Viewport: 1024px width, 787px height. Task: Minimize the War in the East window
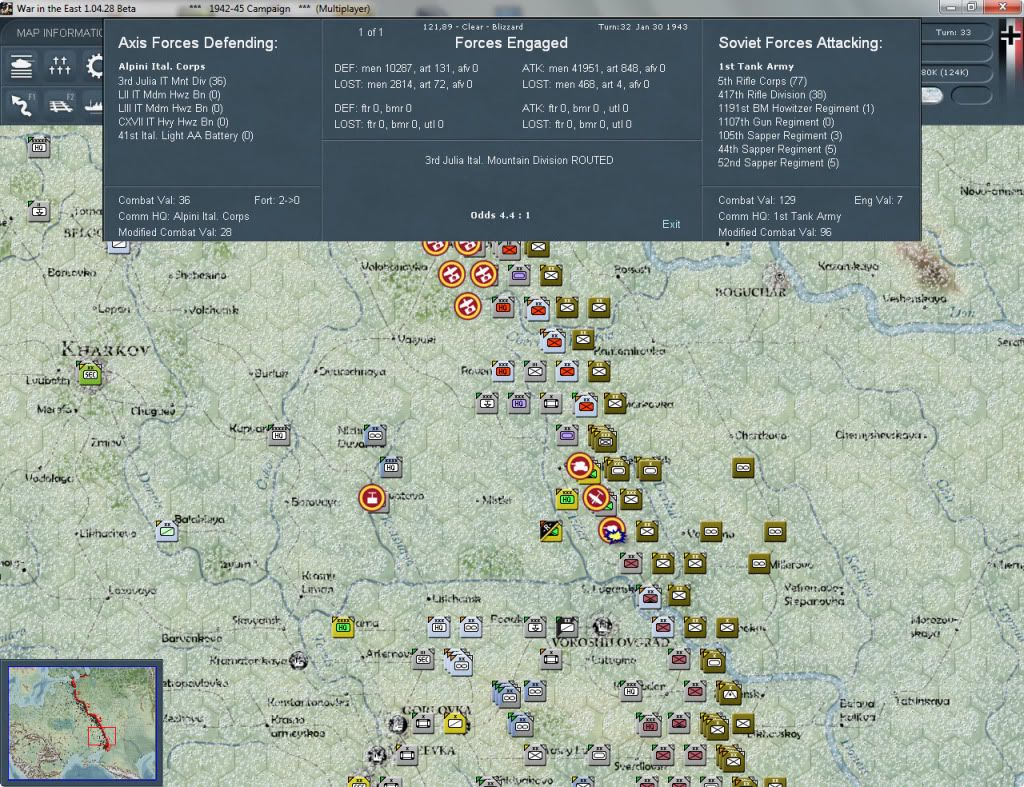[x=951, y=7]
